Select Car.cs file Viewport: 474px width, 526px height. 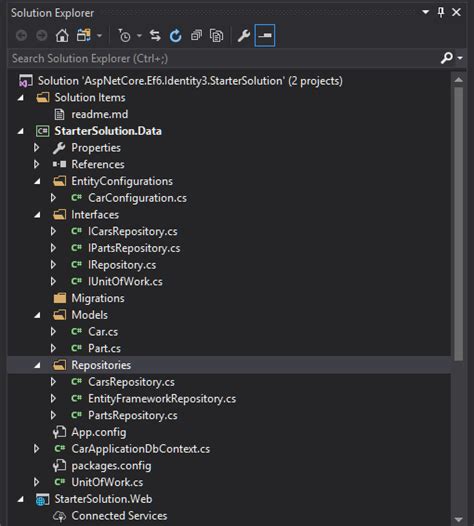point(103,332)
